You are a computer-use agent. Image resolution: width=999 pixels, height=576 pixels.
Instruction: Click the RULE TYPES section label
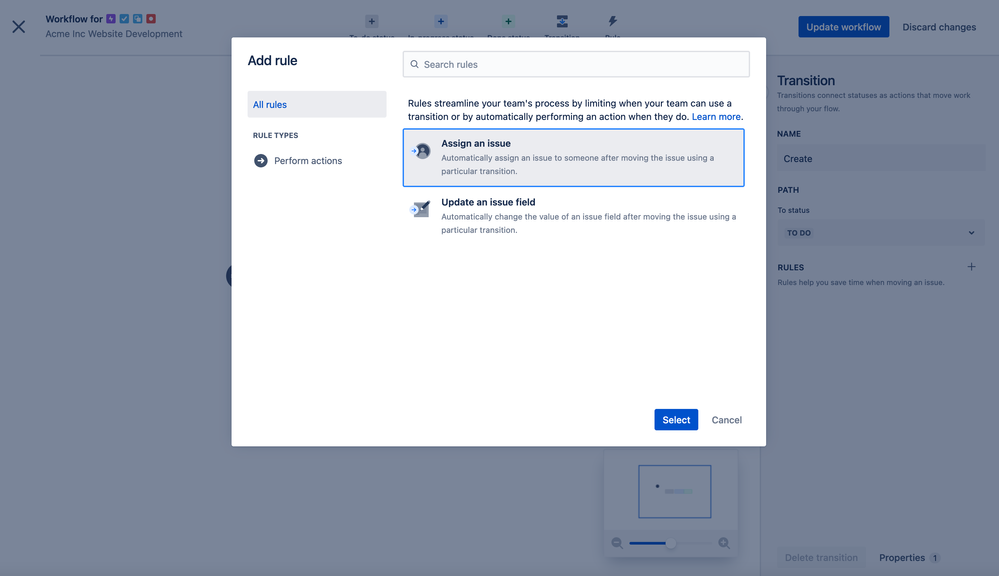275,135
